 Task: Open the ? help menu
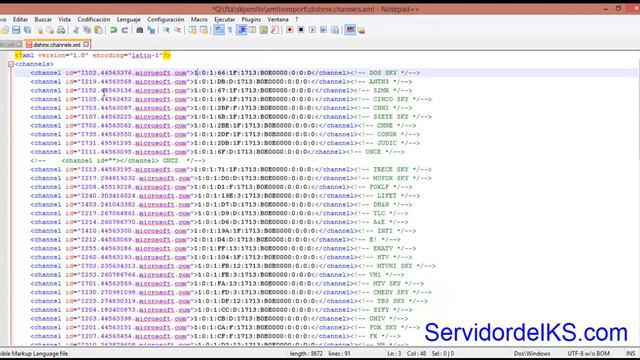(297, 20)
